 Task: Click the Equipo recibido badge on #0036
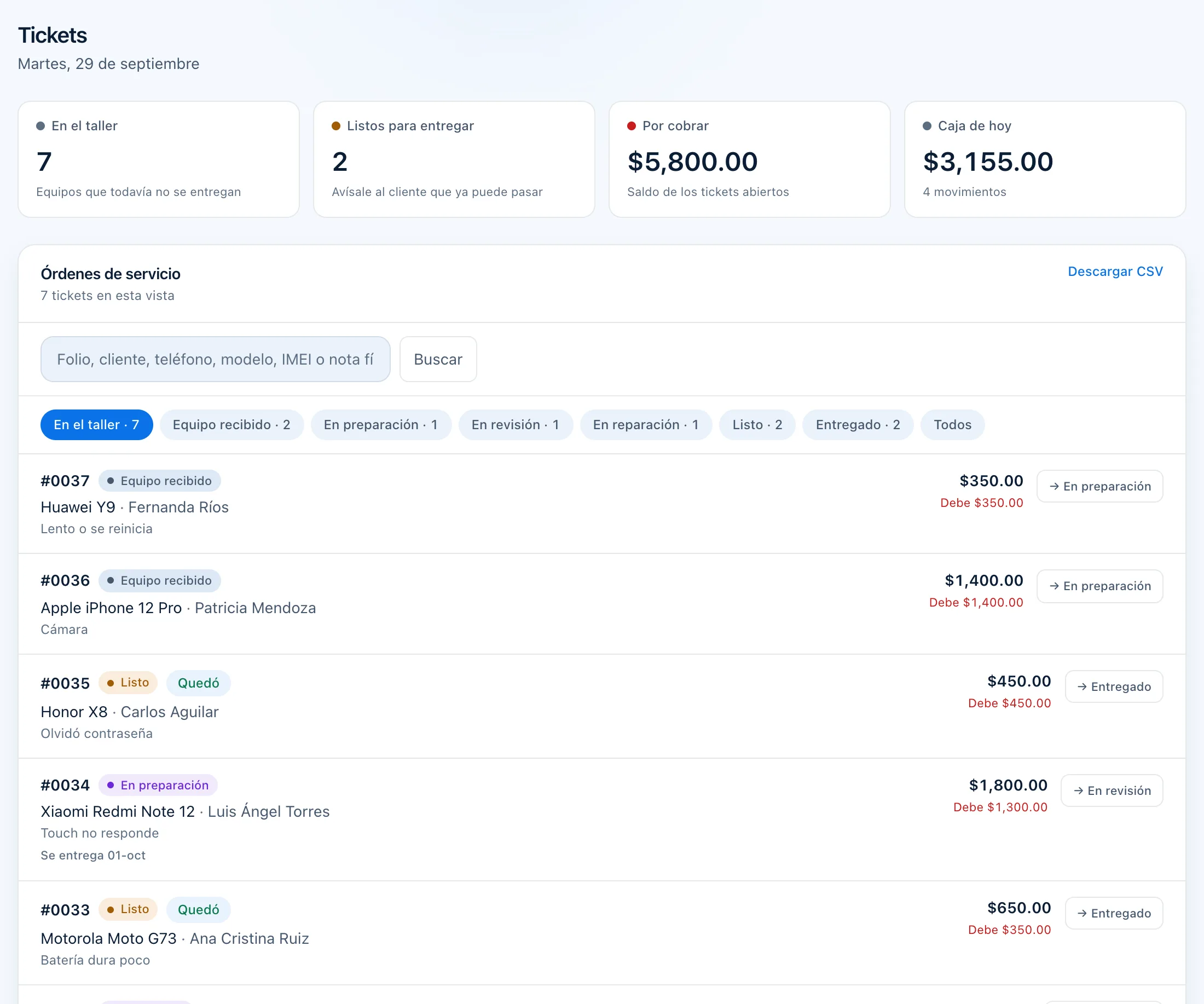click(x=159, y=580)
